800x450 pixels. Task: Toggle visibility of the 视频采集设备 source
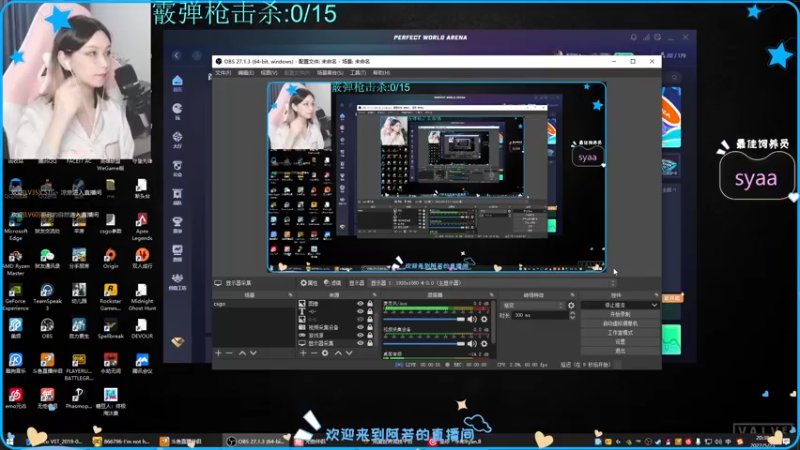(x=360, y=328)
